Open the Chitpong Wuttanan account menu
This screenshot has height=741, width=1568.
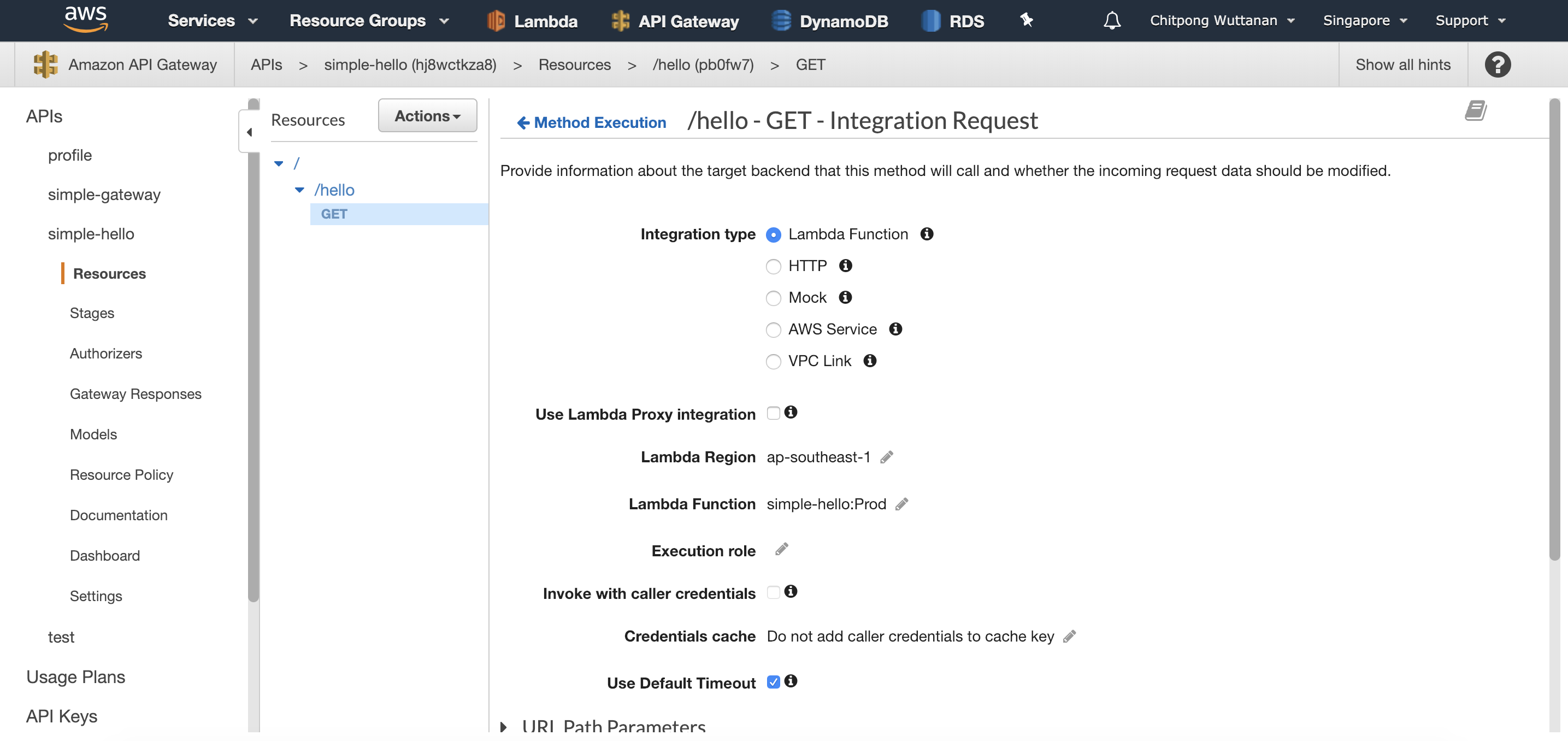(x=1222, y=21)
